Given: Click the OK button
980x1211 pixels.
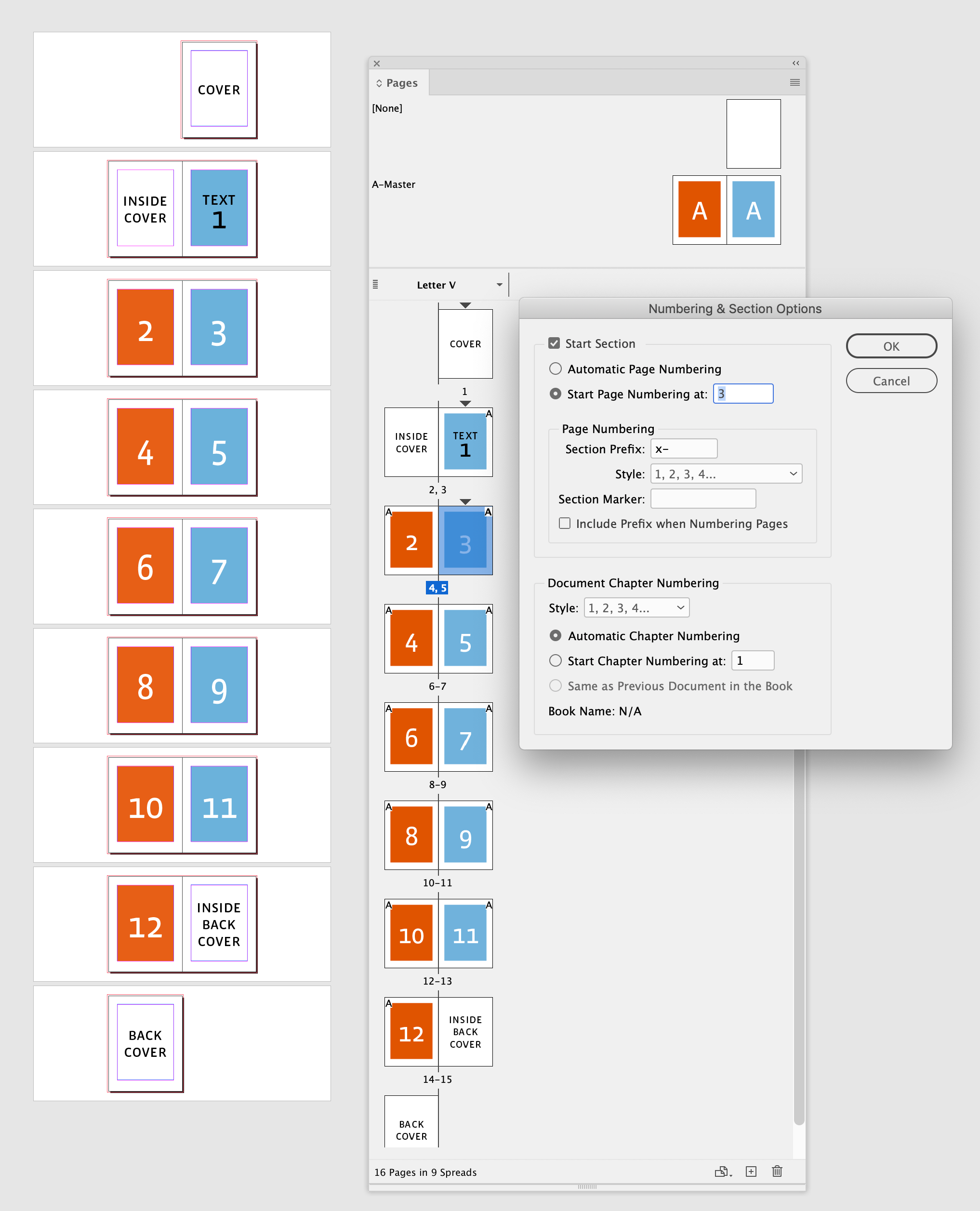Looking at the screenshot, I should [x=891, y=346].
